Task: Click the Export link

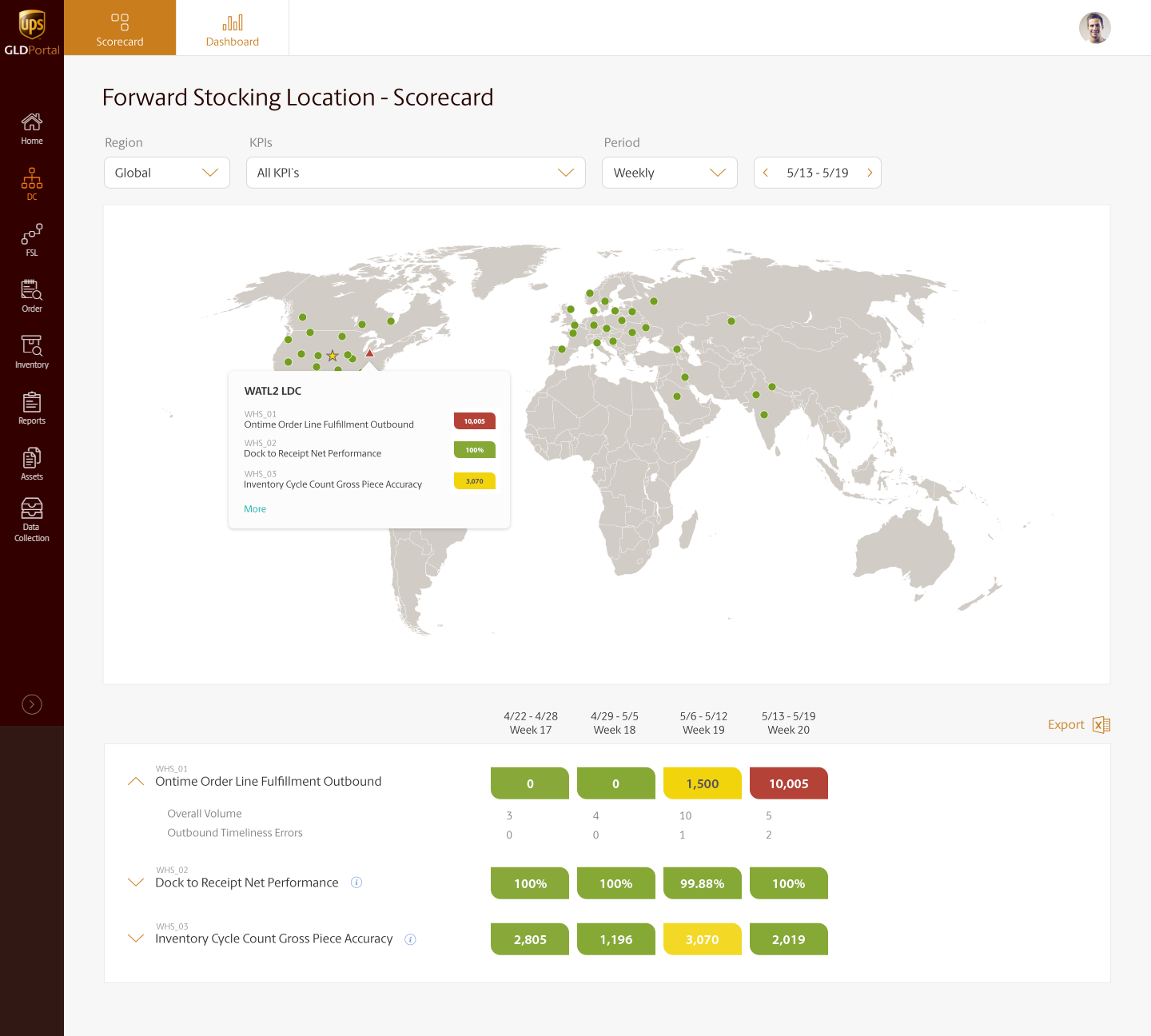Action: (1066, 724)
